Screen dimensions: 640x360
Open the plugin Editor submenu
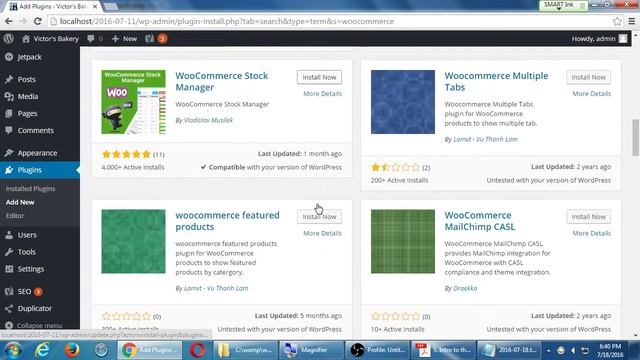[15, 216]
